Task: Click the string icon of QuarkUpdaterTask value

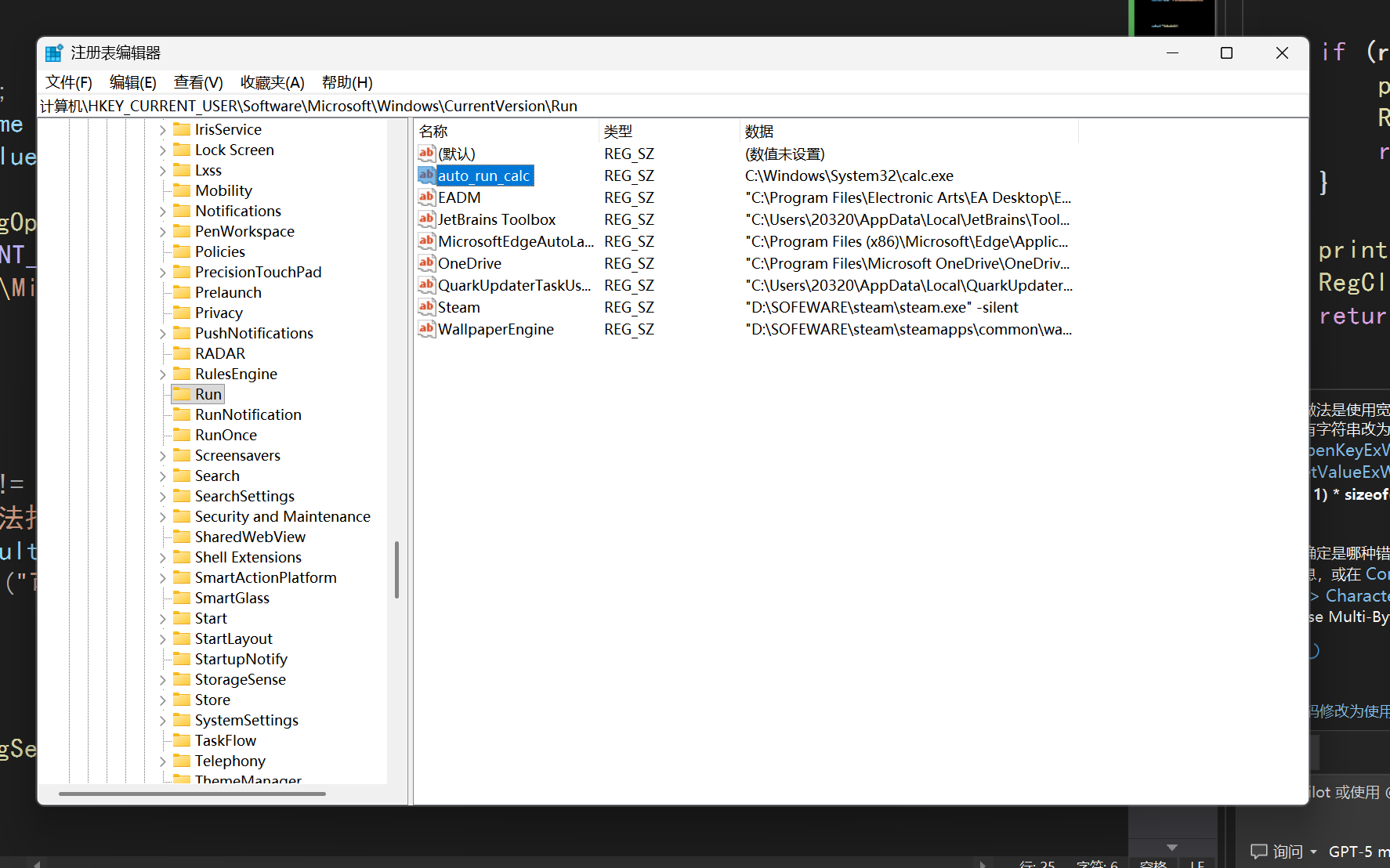Action: [x=427, y=284]
